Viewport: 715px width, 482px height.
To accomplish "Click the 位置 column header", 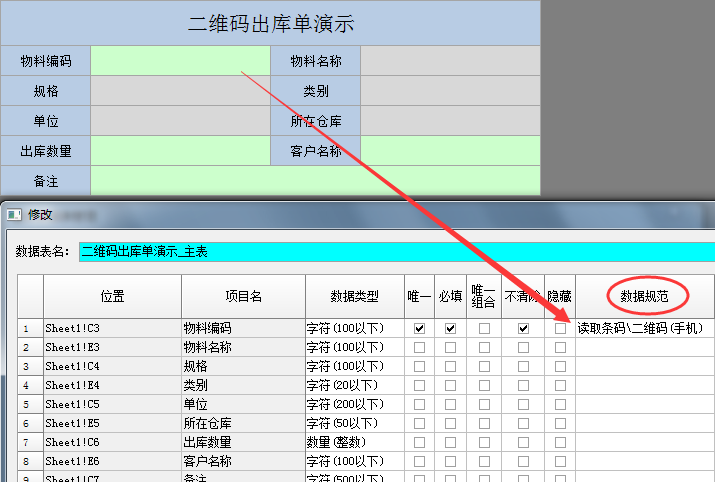I will (112, 296).
